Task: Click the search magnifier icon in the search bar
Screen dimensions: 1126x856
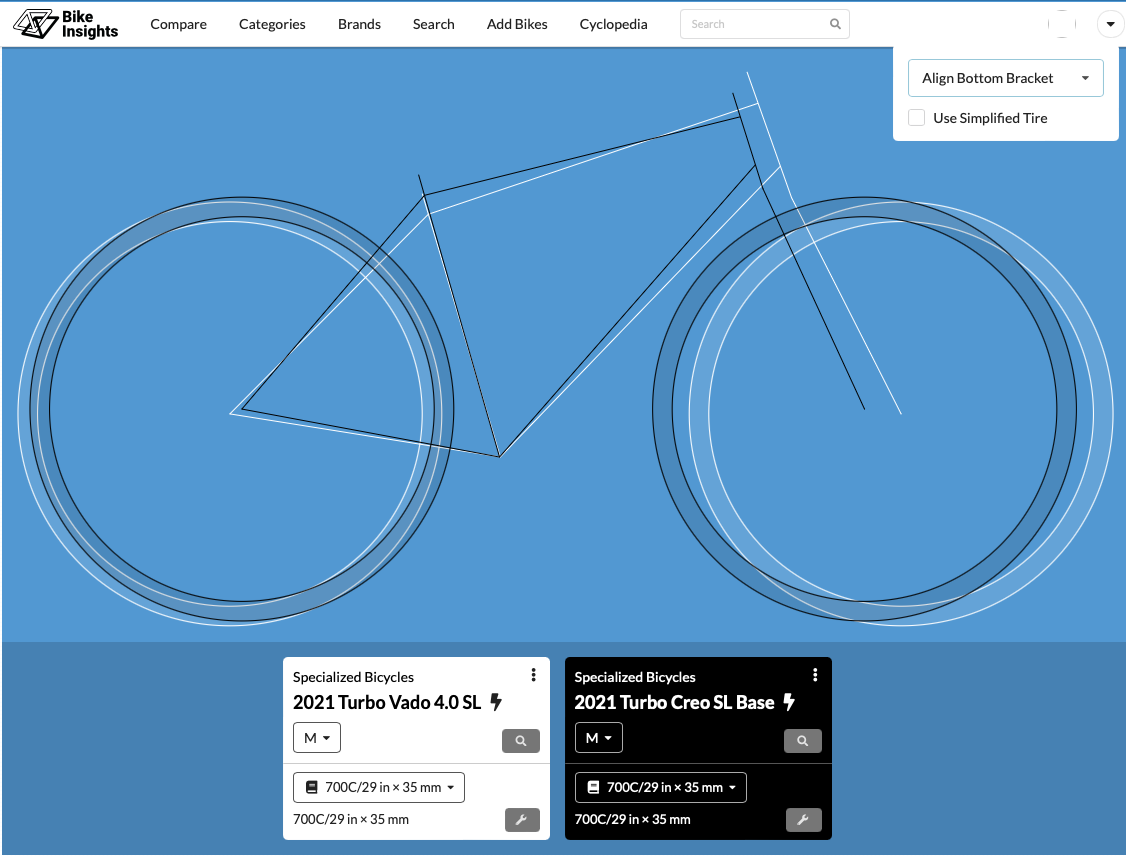Action: pos(835,24)
